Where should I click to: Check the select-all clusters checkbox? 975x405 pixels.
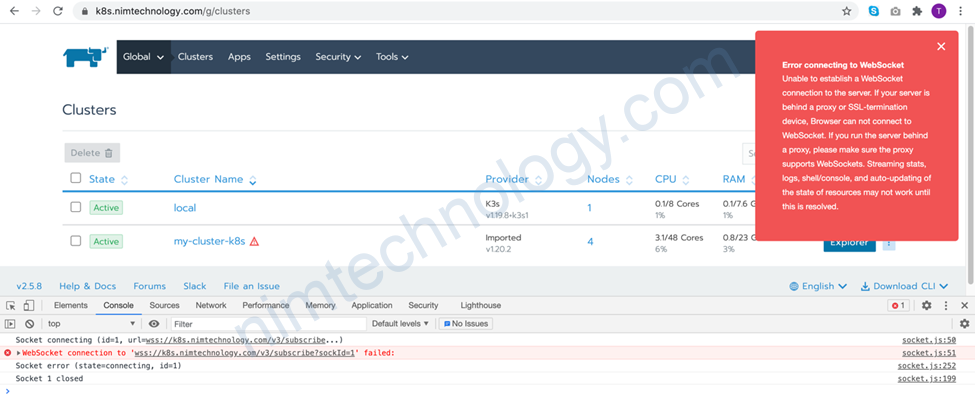point(76,179)
